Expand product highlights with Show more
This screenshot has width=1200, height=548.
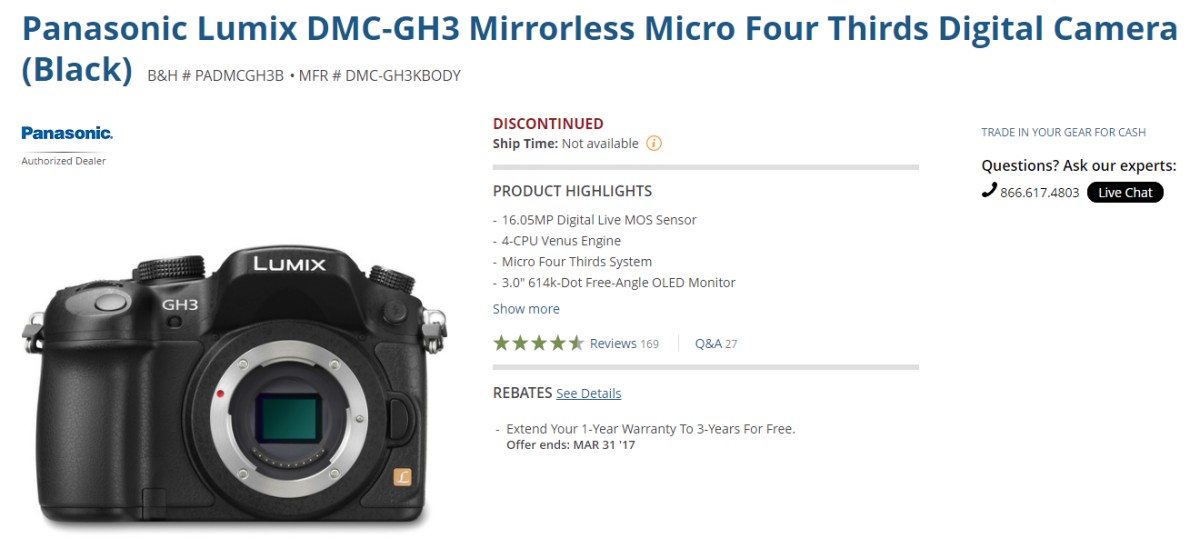click(526, 309)
